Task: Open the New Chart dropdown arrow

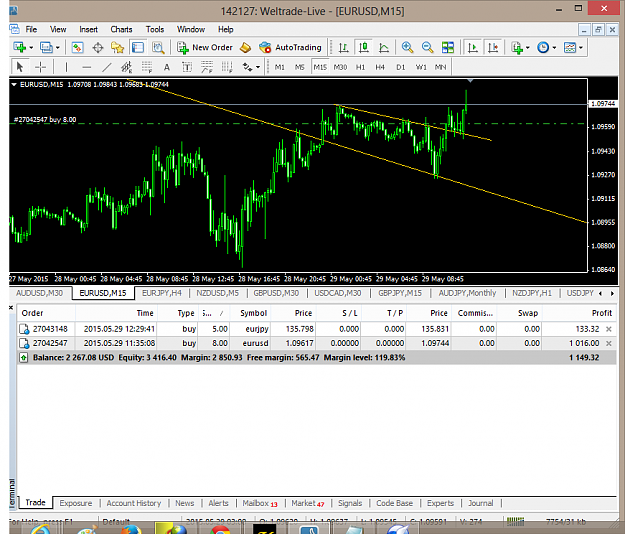Action: pos(31,48)
